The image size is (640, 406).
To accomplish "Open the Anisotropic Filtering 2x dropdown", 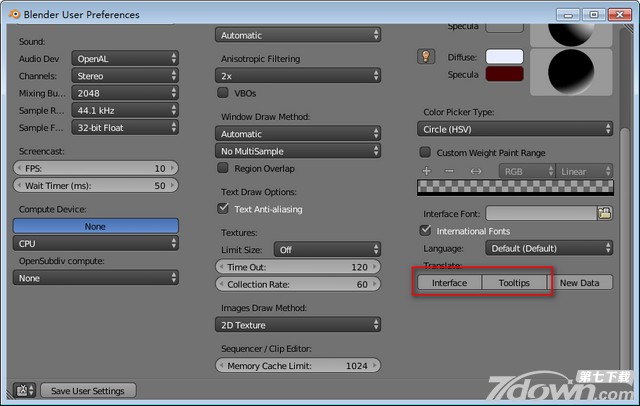I will [x=298, y=75].
